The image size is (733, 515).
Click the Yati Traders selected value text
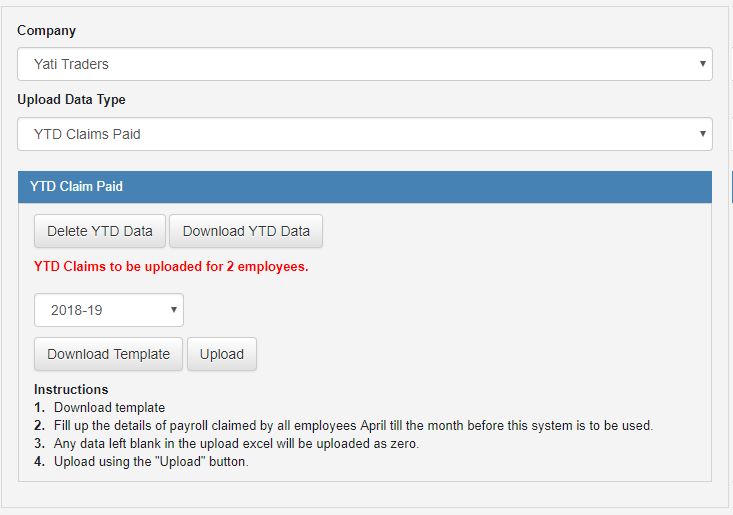(x=71, y=64)
